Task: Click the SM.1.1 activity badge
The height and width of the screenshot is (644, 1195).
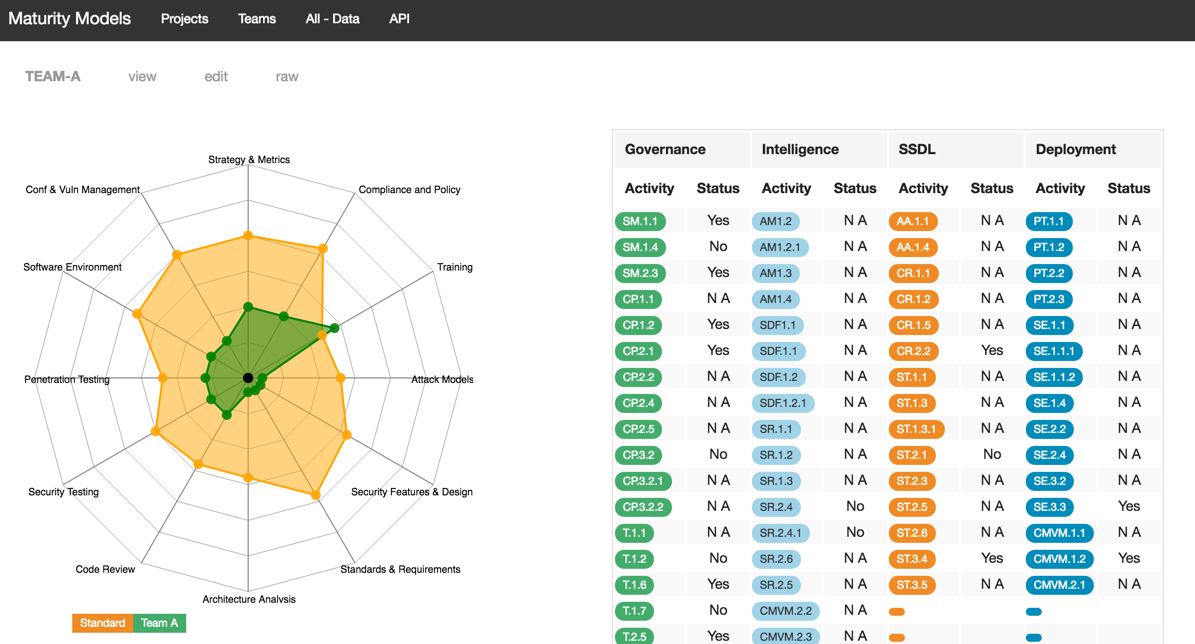Action: click(640, 221)
